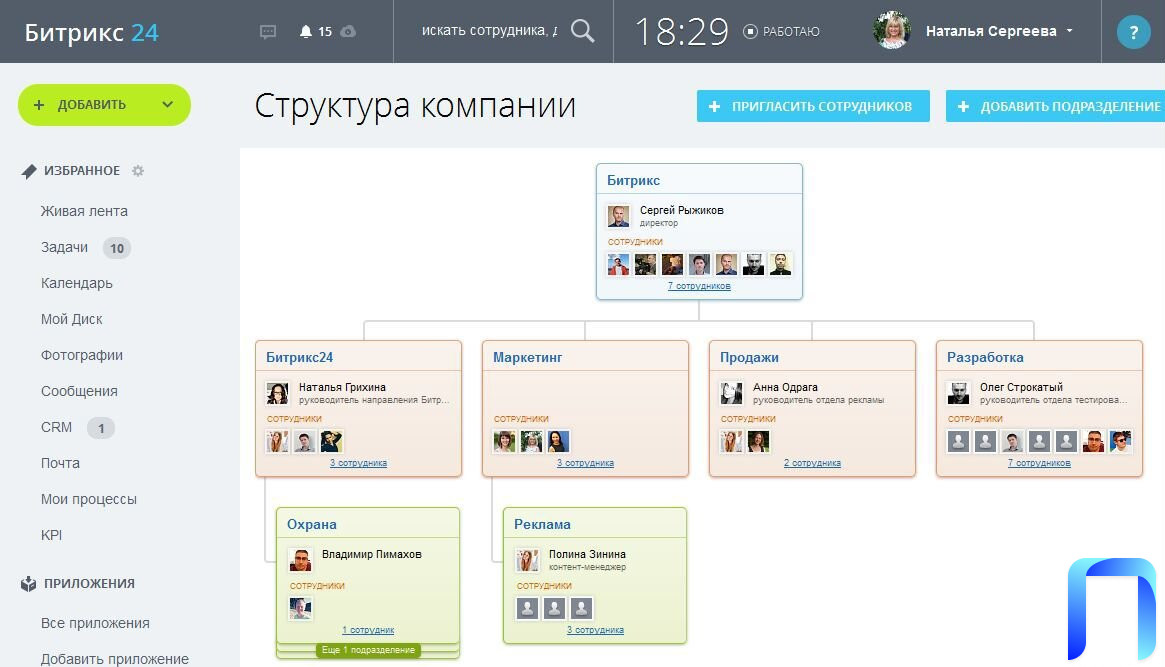Click first employee avatar in Маркетинг
The width and height of the screenshot is (1165, 667).
pos(504,442)
